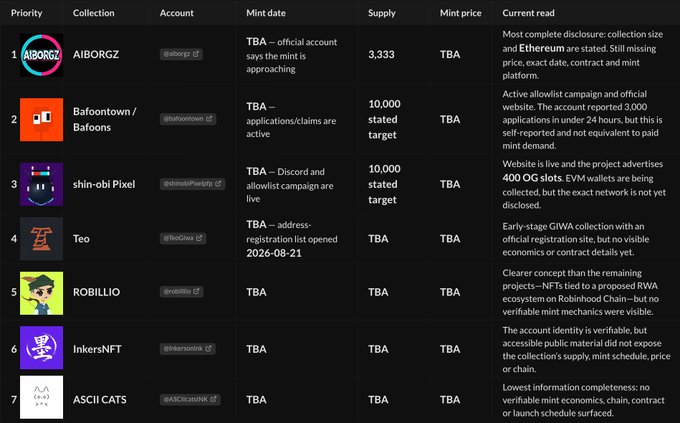The image size is (680, 423).
Task: Click the ROBILLIO mint date TBA
Action: tap(256, 292)
